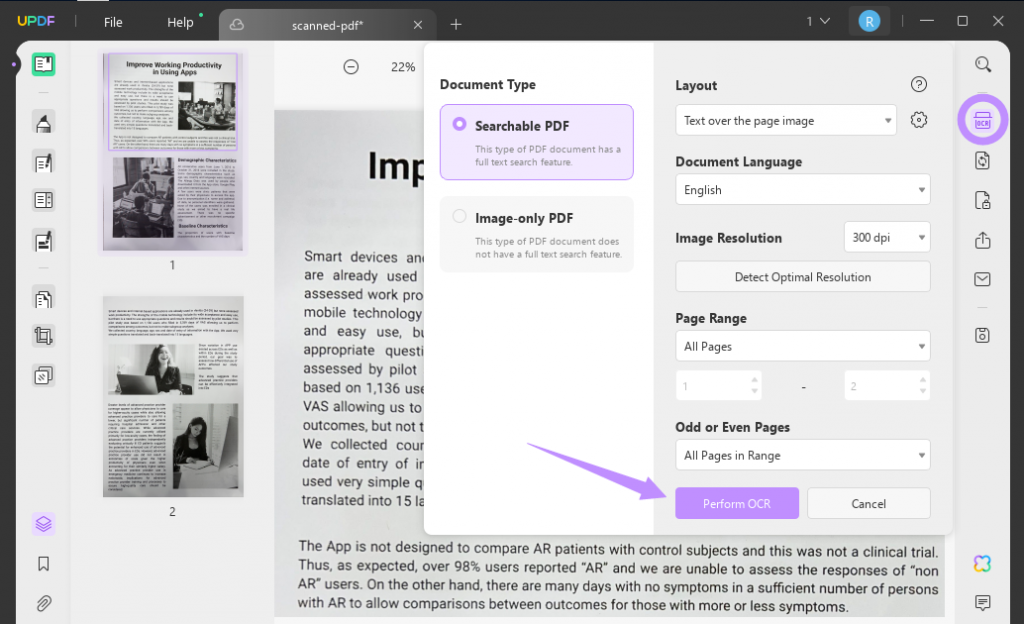Viewport: 1024px width, 624px height.
Task: Open the Email tool icon
Action: tap(981, 279)
